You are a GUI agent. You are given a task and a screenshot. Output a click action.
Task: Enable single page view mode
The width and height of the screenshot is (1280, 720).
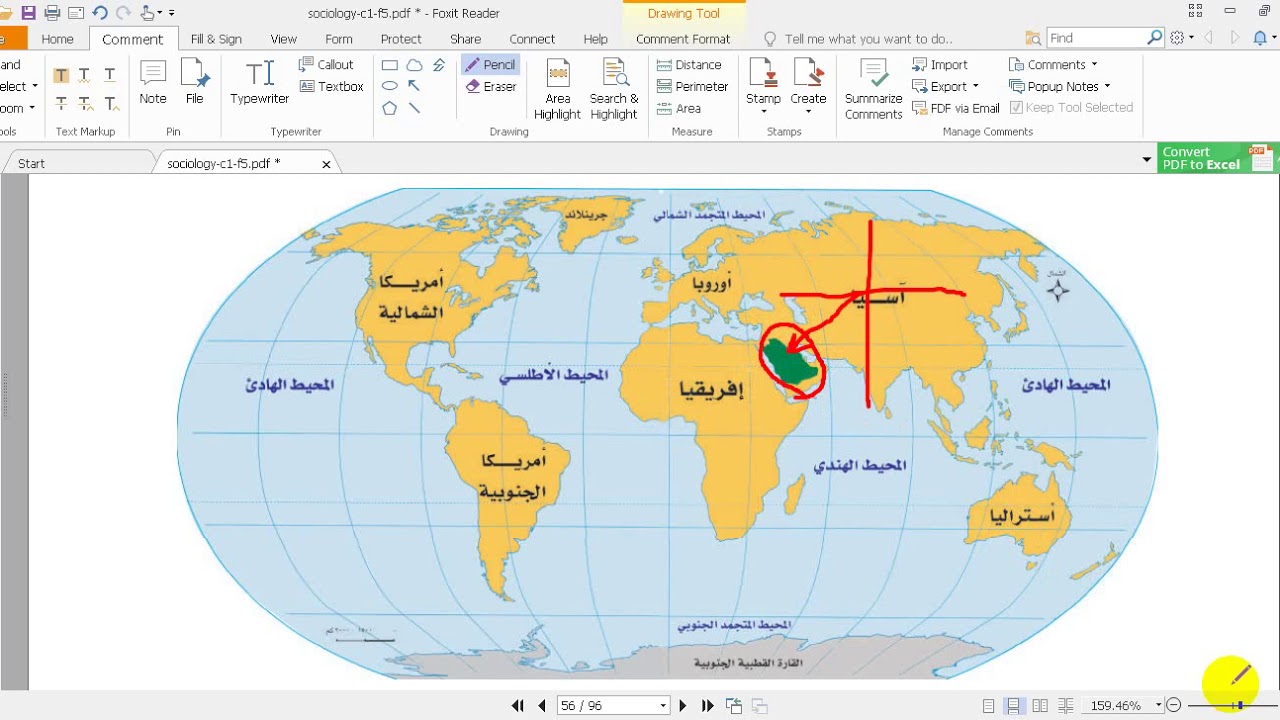(x=988, y=706)
